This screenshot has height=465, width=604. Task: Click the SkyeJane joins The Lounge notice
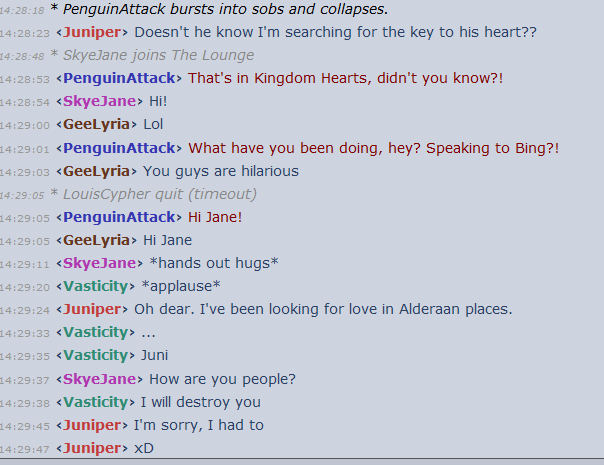(x=152, y=55)
